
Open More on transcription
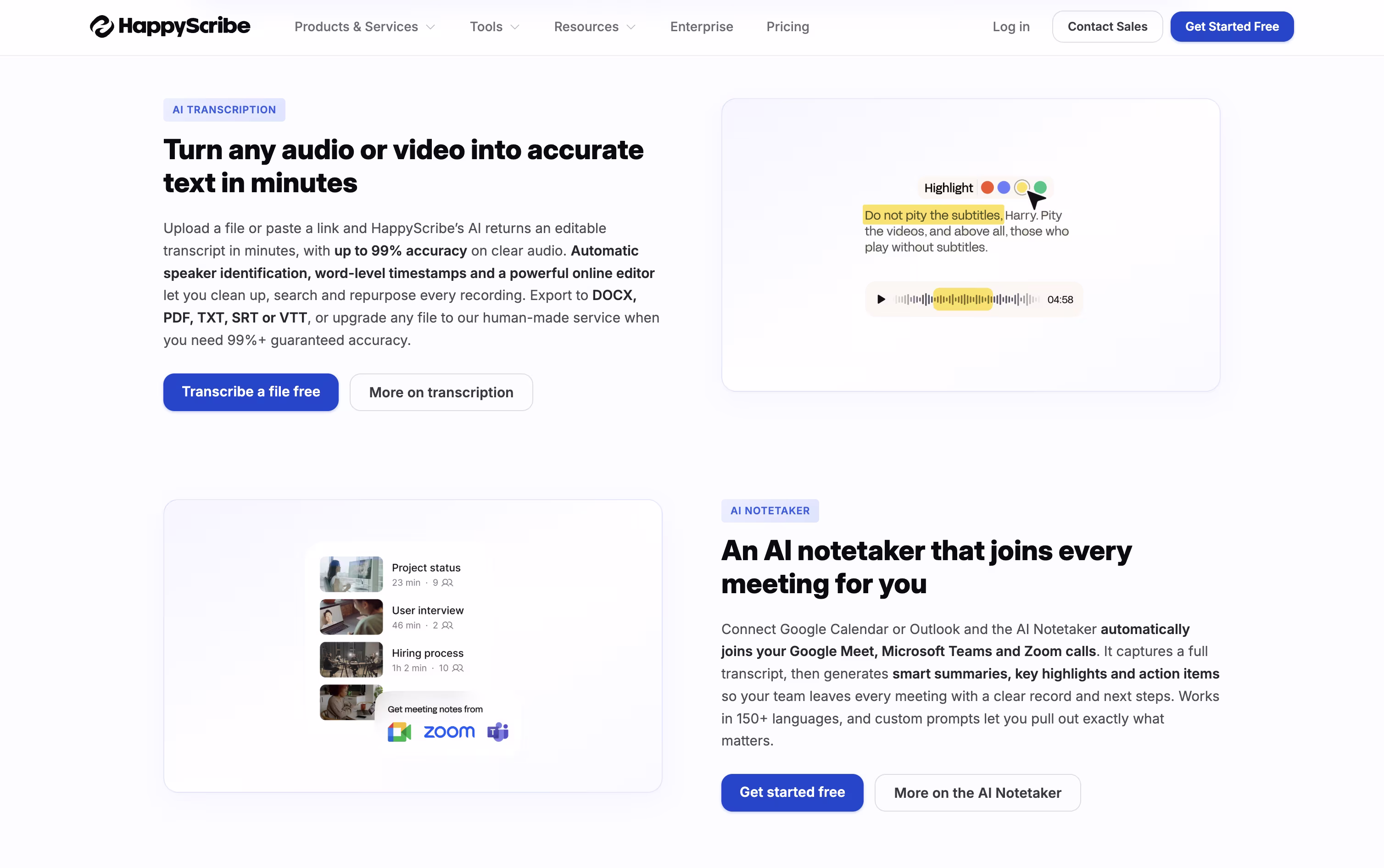tap(441, 392)
